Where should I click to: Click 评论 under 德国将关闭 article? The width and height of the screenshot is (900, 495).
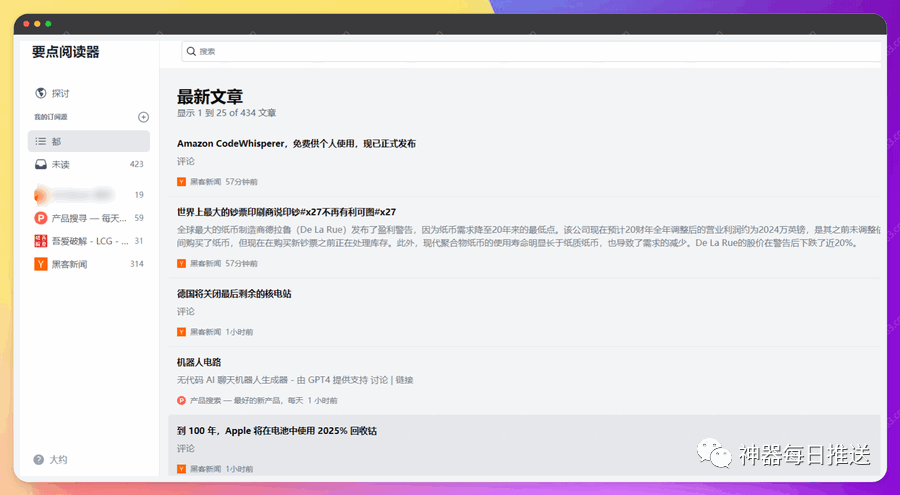click(x=185, y=311)
